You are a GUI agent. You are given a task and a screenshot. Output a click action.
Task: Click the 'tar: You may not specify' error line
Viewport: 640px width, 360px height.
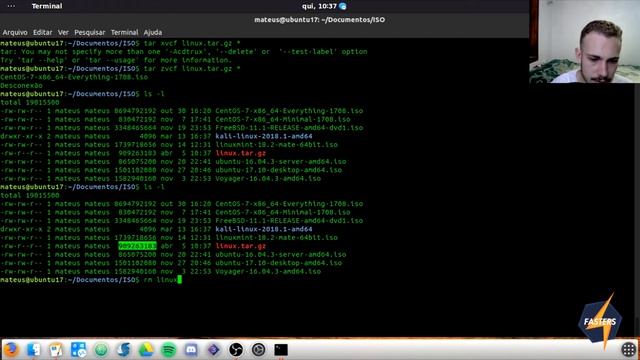pyautogui.click(x=184, y=52)
